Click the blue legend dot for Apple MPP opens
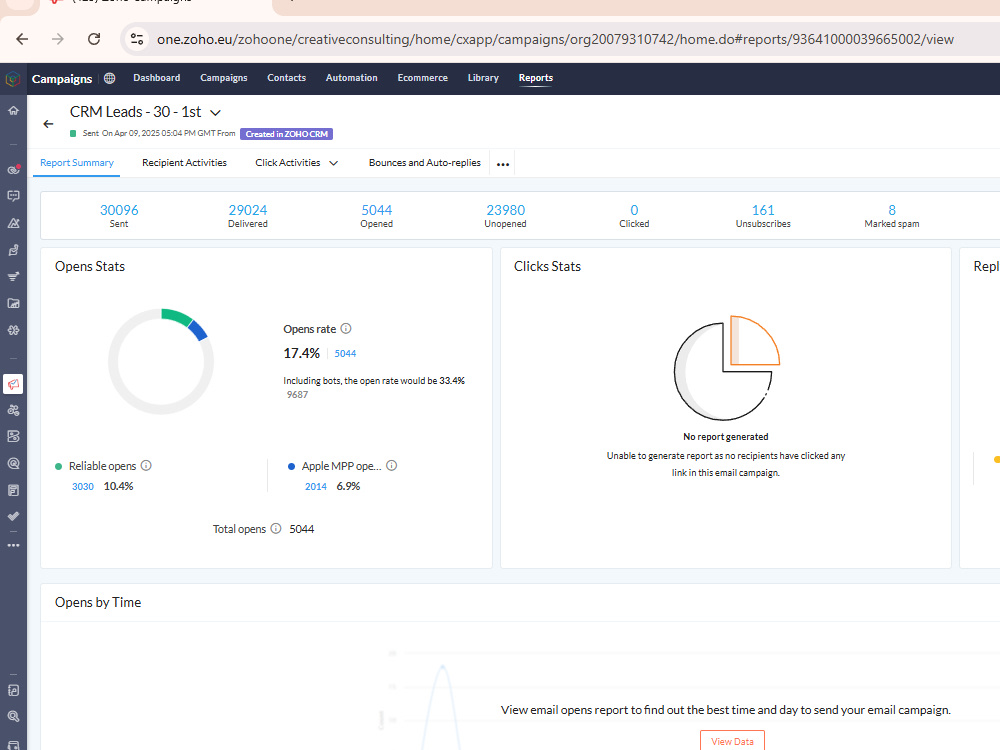This screenshot has width=1000, height=750. coord(291,466)
